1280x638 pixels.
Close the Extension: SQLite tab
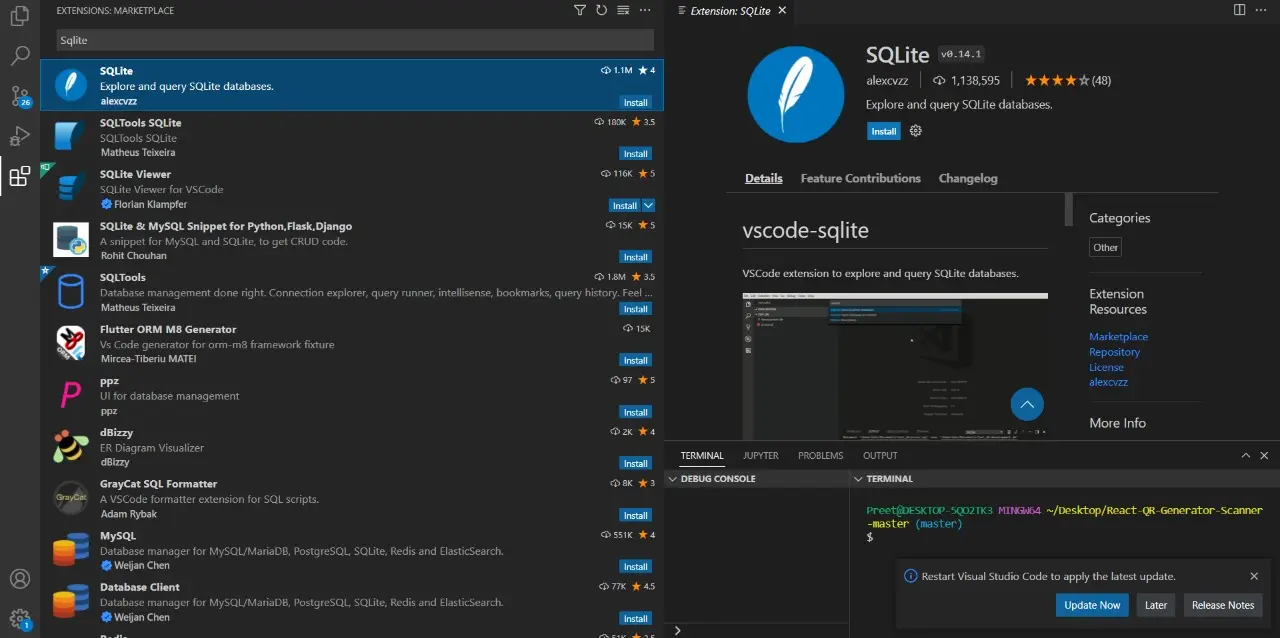(x=782, y=11)
